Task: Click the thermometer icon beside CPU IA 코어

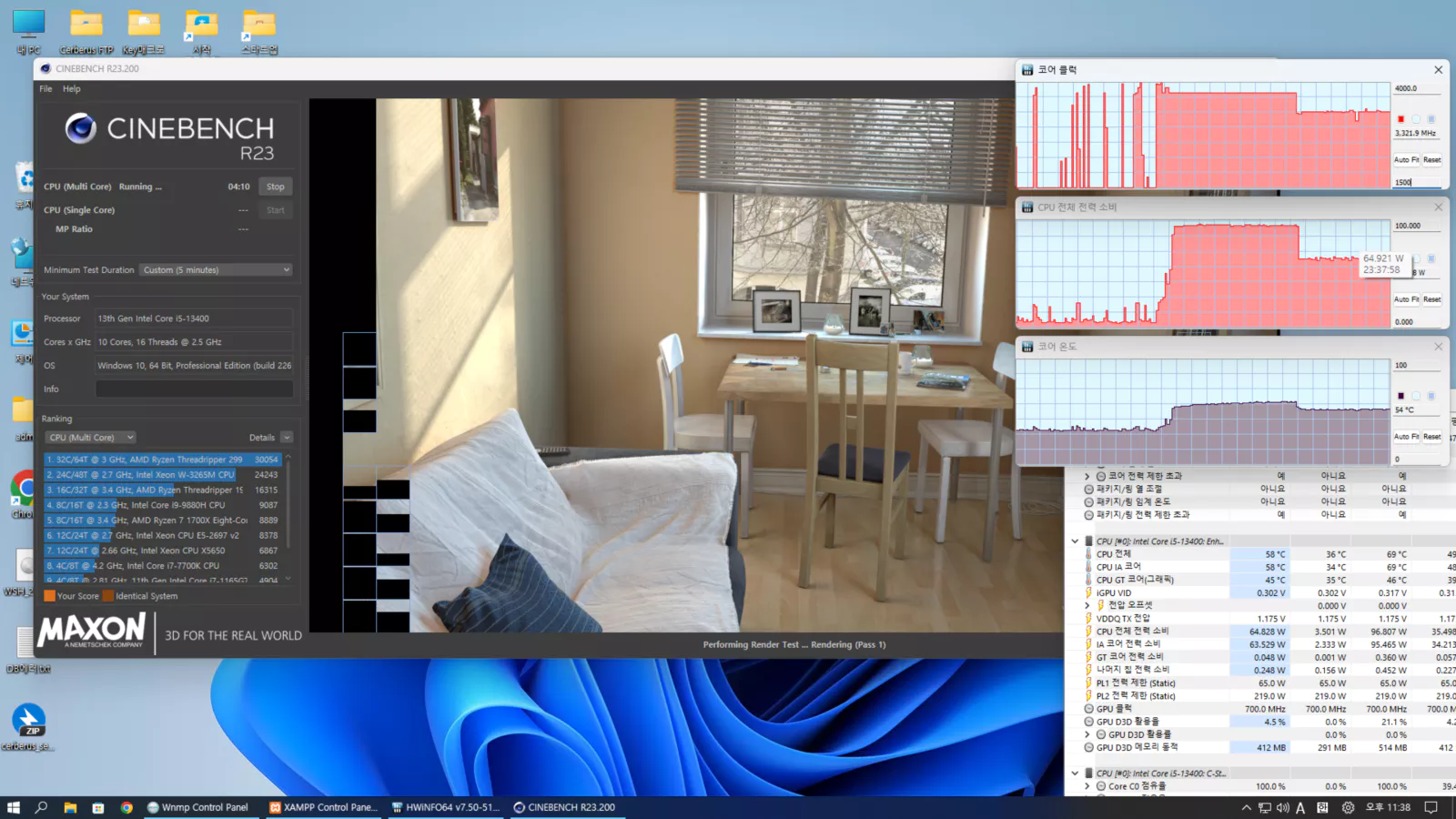Action: [x=1088, y=567]
